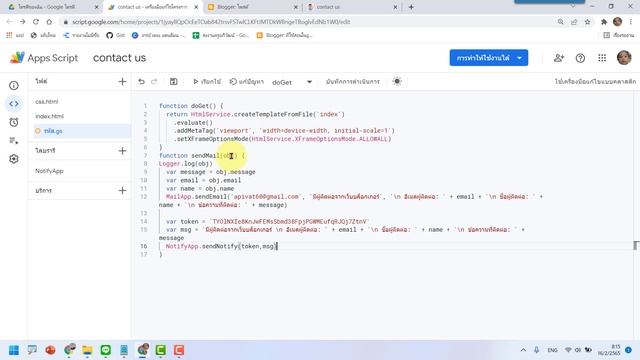640x360 pixels.
Task: Open the Windows Start menu
Action: tap(14, 350)
